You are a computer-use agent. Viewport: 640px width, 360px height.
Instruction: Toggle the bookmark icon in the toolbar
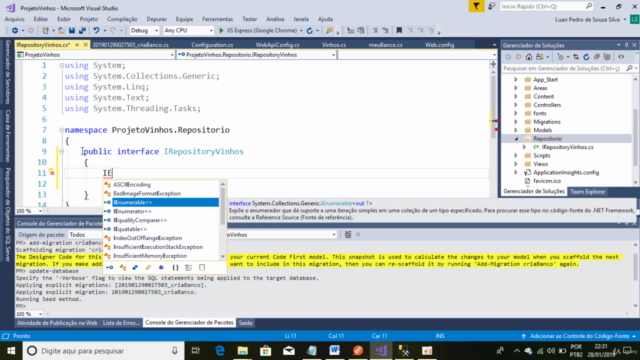(399, 31)
